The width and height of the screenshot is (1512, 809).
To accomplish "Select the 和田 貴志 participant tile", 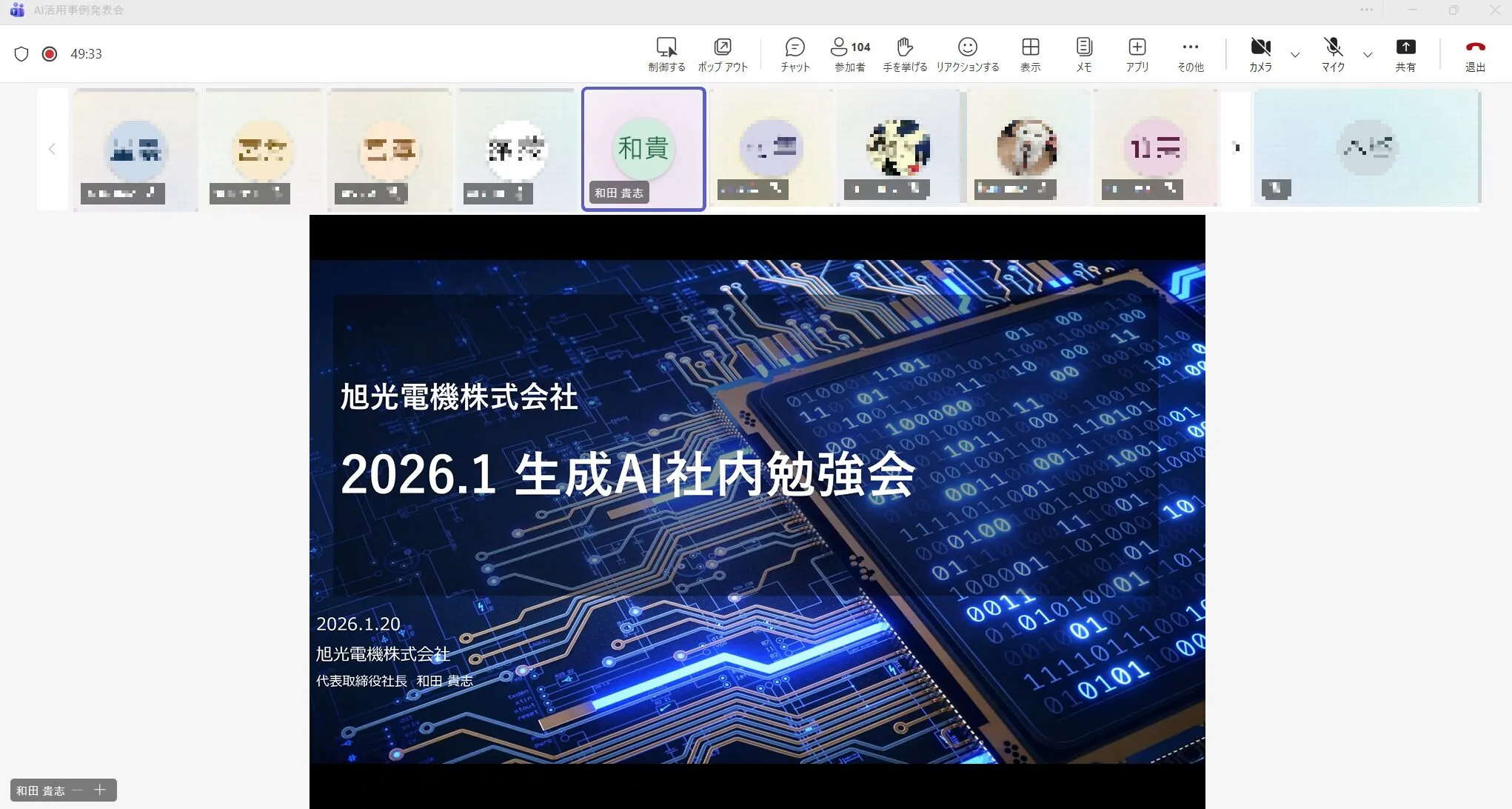I will pos(643,149).
